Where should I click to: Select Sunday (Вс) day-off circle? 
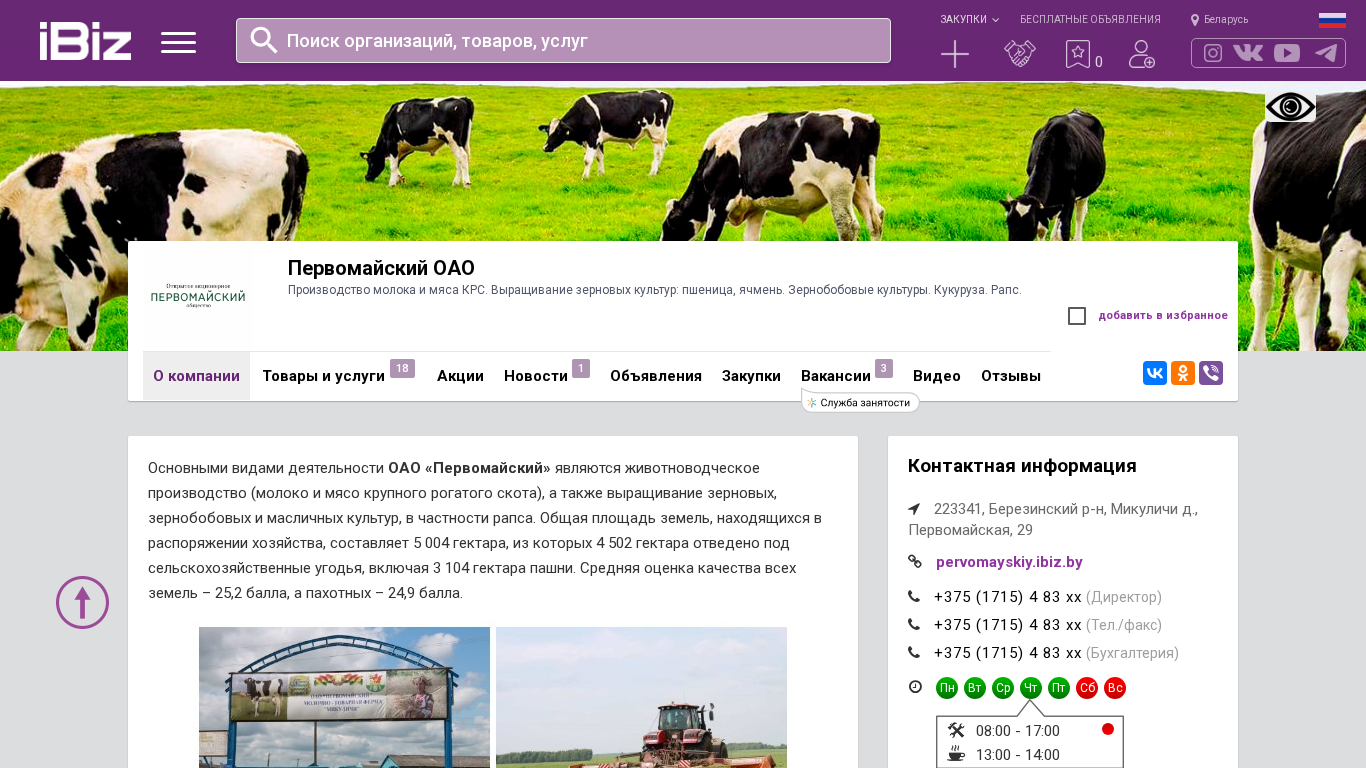coord(1115,688)
